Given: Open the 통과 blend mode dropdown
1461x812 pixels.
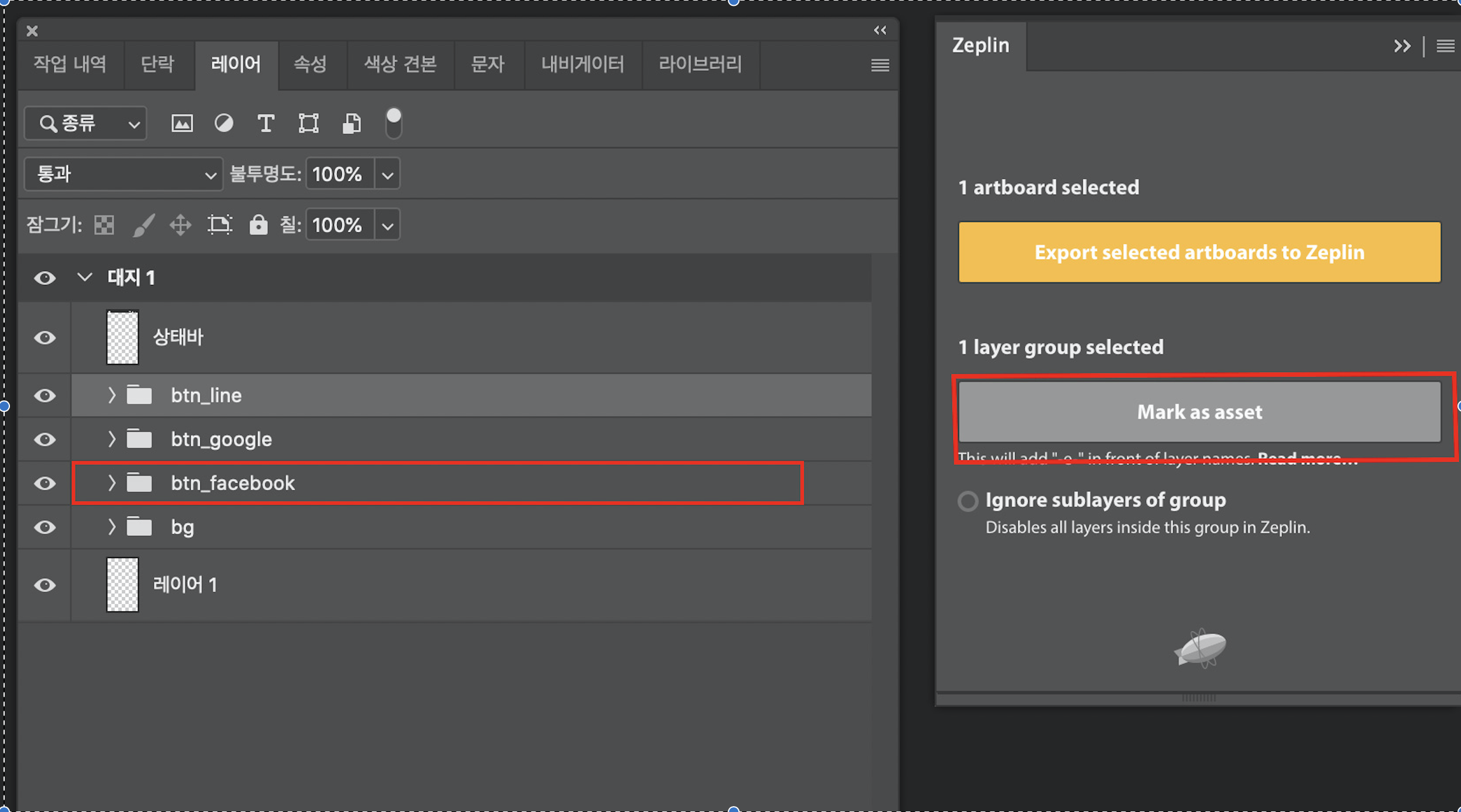Looking at the screenshot, I should [x=124, y=174].
